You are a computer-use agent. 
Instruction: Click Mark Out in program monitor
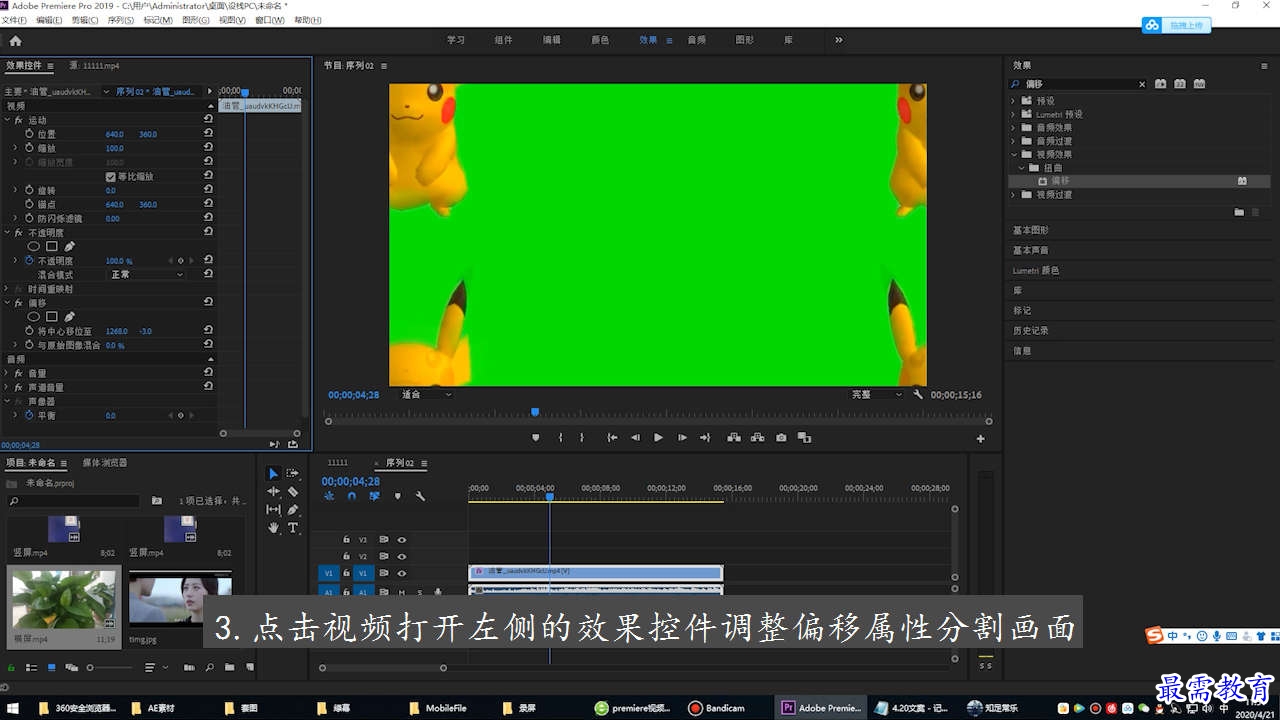(x=581, y=437)
